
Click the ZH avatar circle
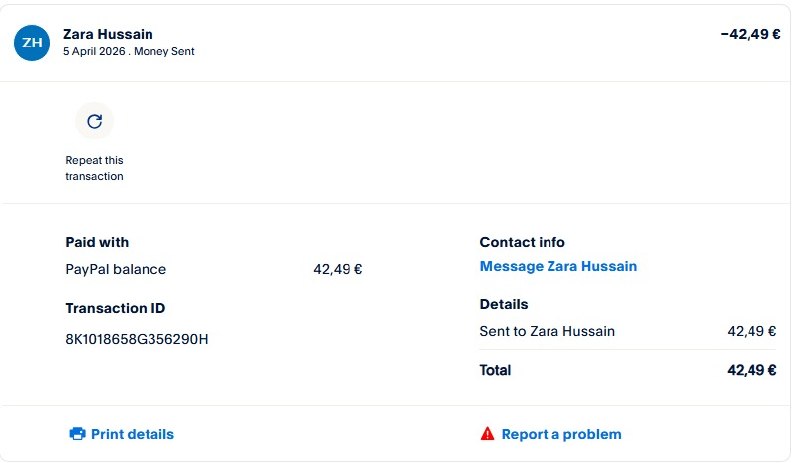[x=31, y=42]
